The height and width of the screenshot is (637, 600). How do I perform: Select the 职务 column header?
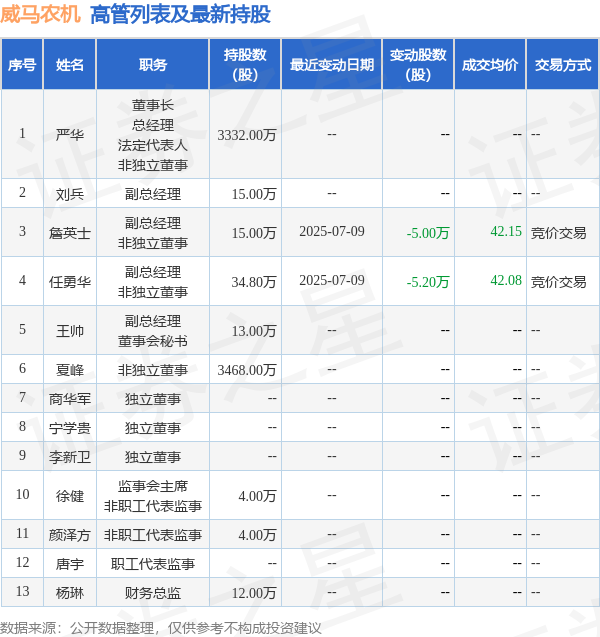pos(153,65)
